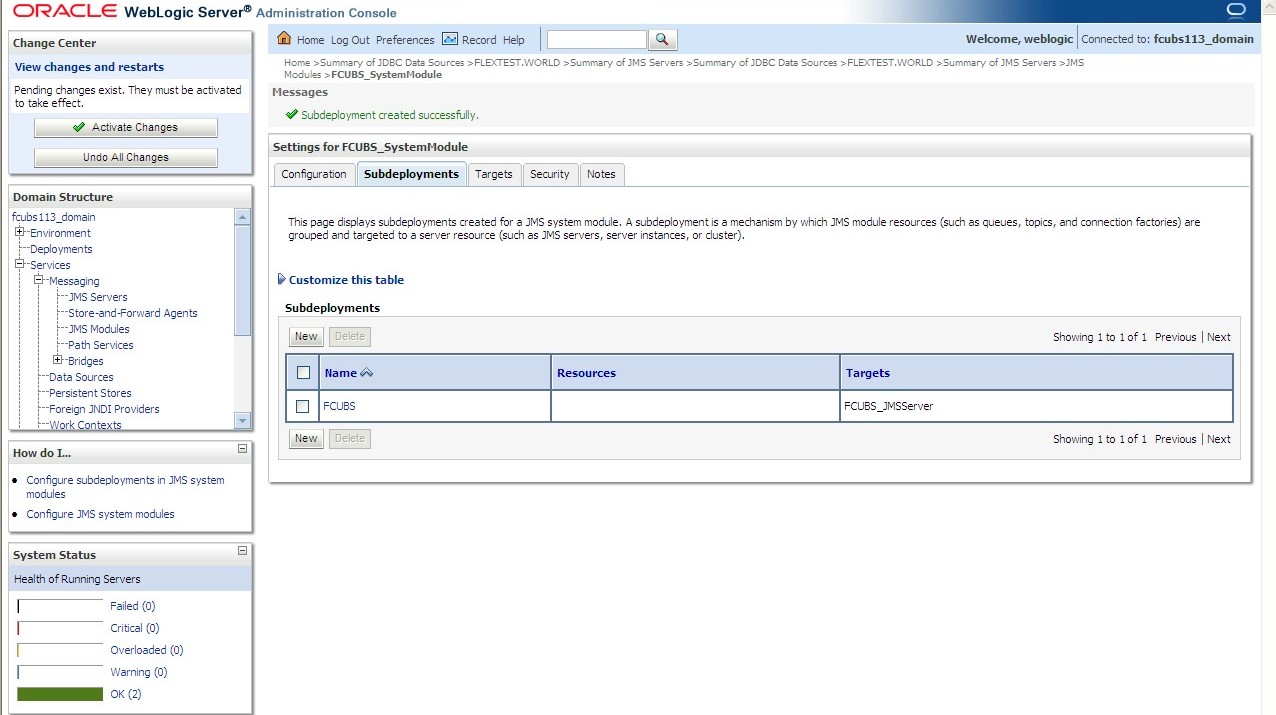Open the Configuration tab
Screen dimensions: 1276x715
313,174
